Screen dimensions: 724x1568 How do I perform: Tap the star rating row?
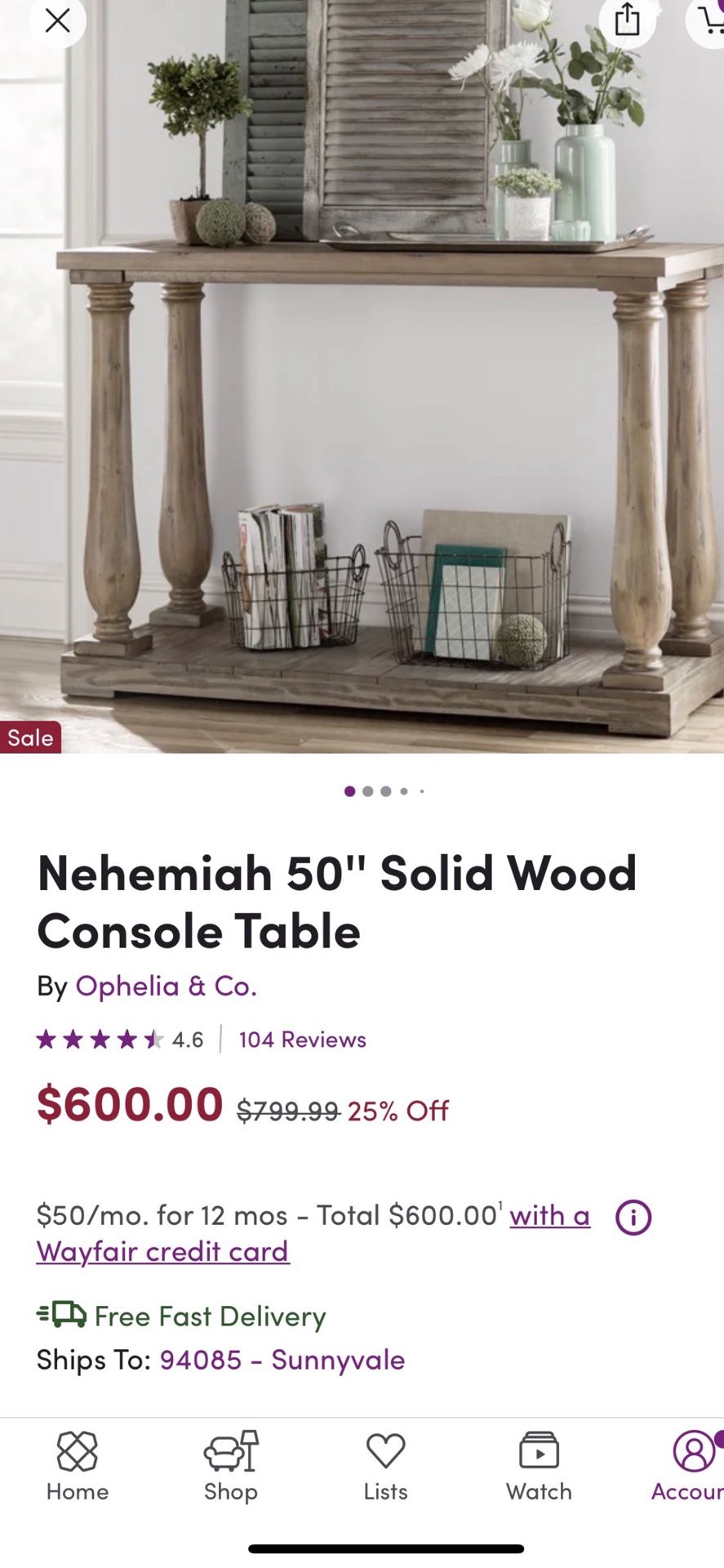point(100,1040)
